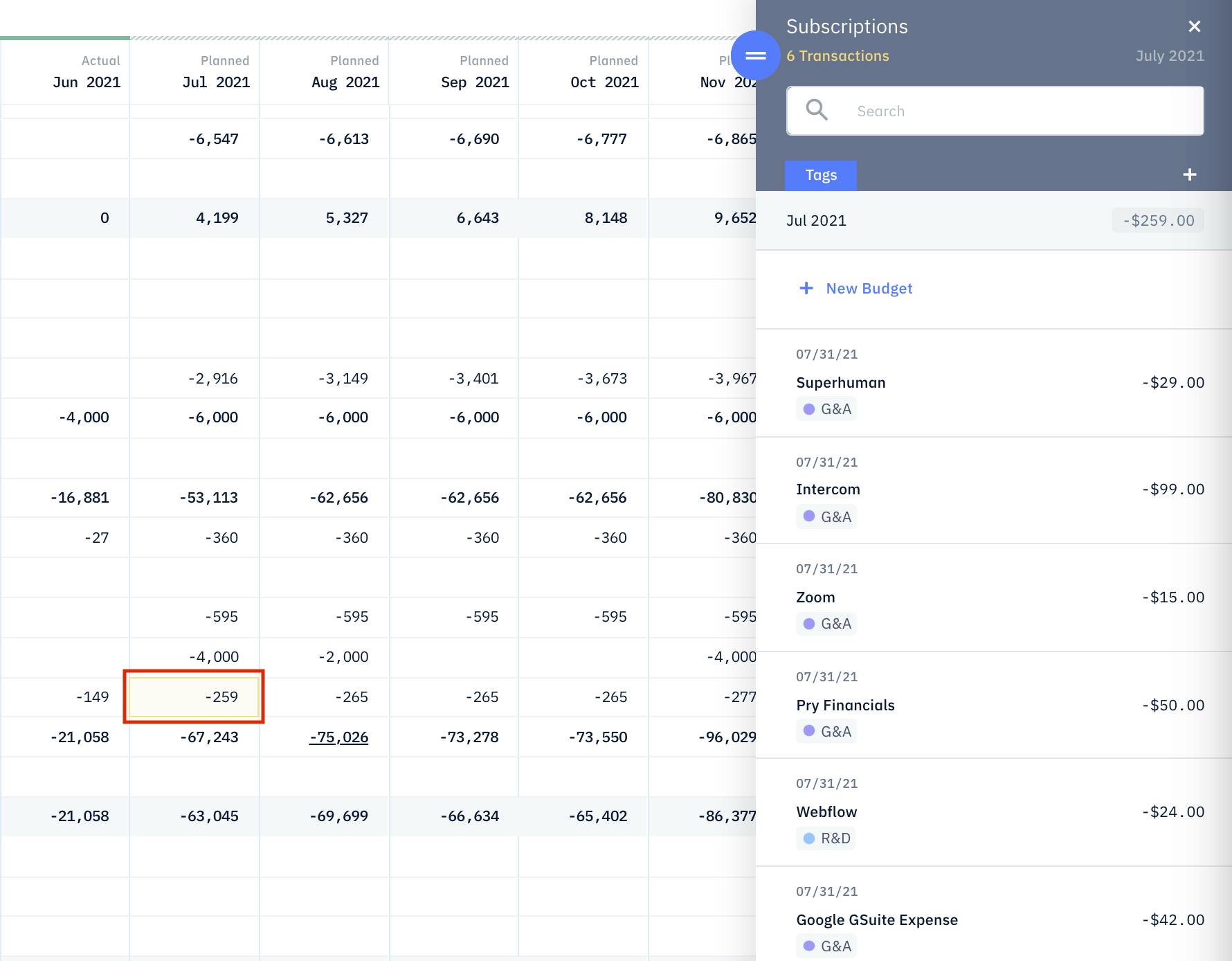Click the -$259.00 total amount for Jul 2021
Viewport: 1232px width, 961px height.
pyautogui.click(x=1158, y=220)
